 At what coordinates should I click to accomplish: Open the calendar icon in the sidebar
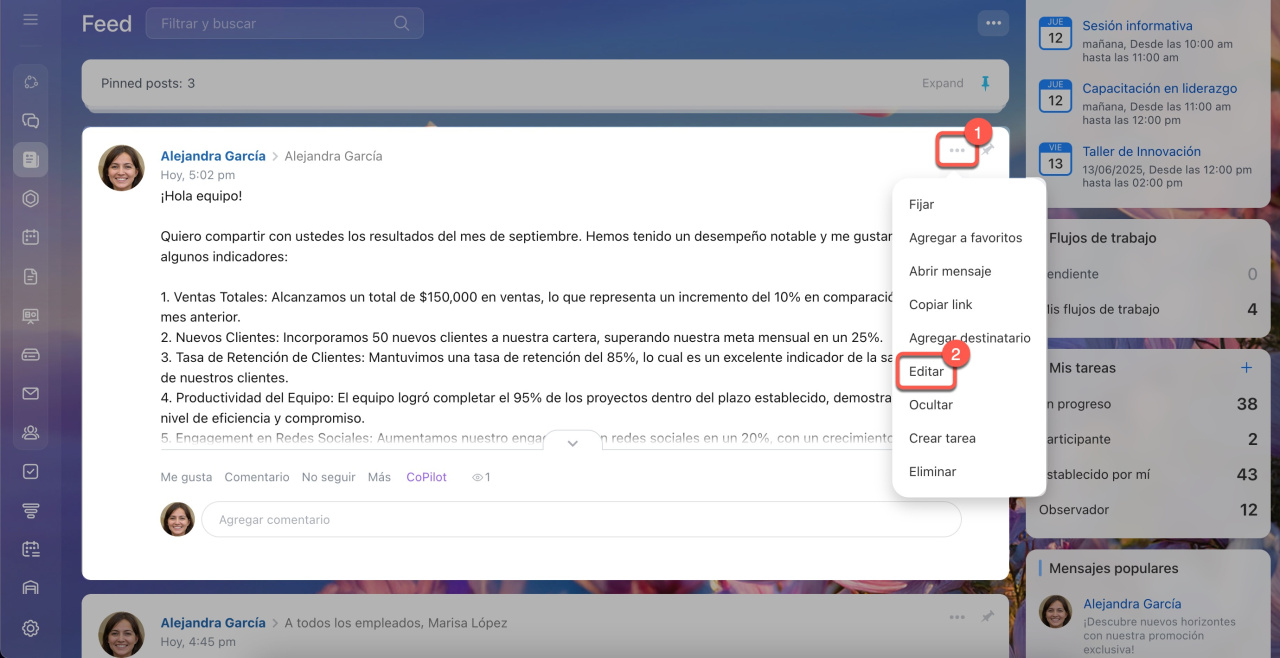pyautogui.click(x=30, y=237)
